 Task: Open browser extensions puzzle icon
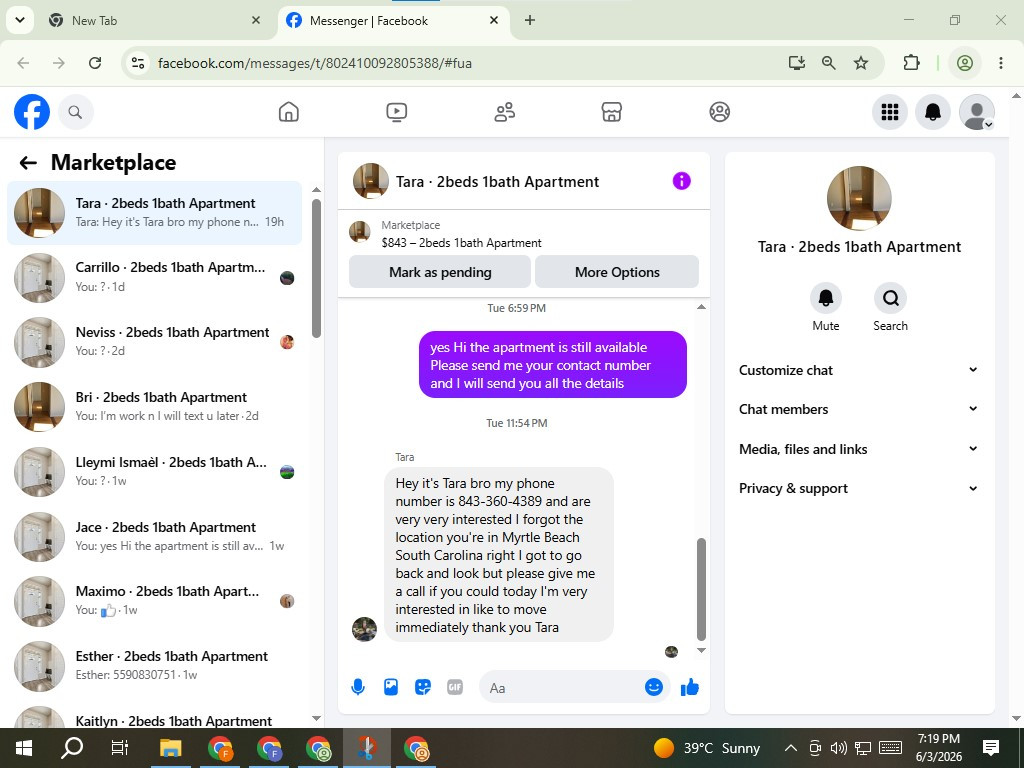[x=911, y=63]
